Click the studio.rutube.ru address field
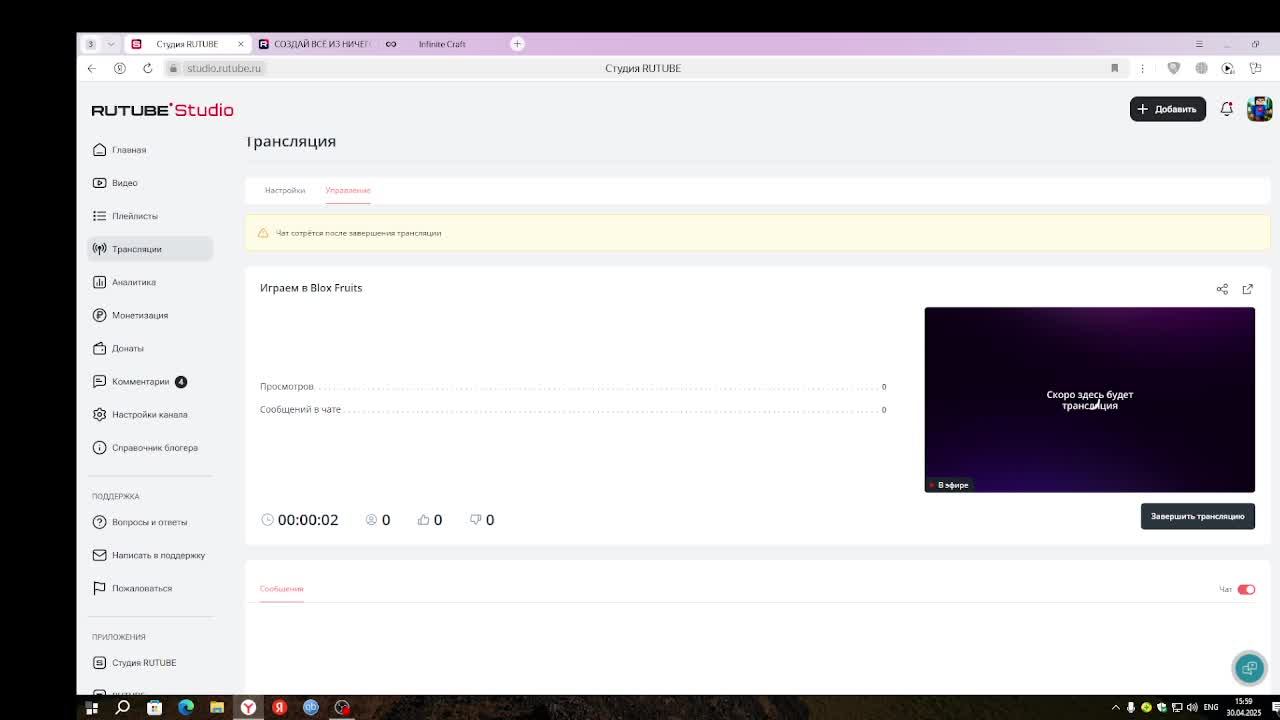 tap(223, 68)
